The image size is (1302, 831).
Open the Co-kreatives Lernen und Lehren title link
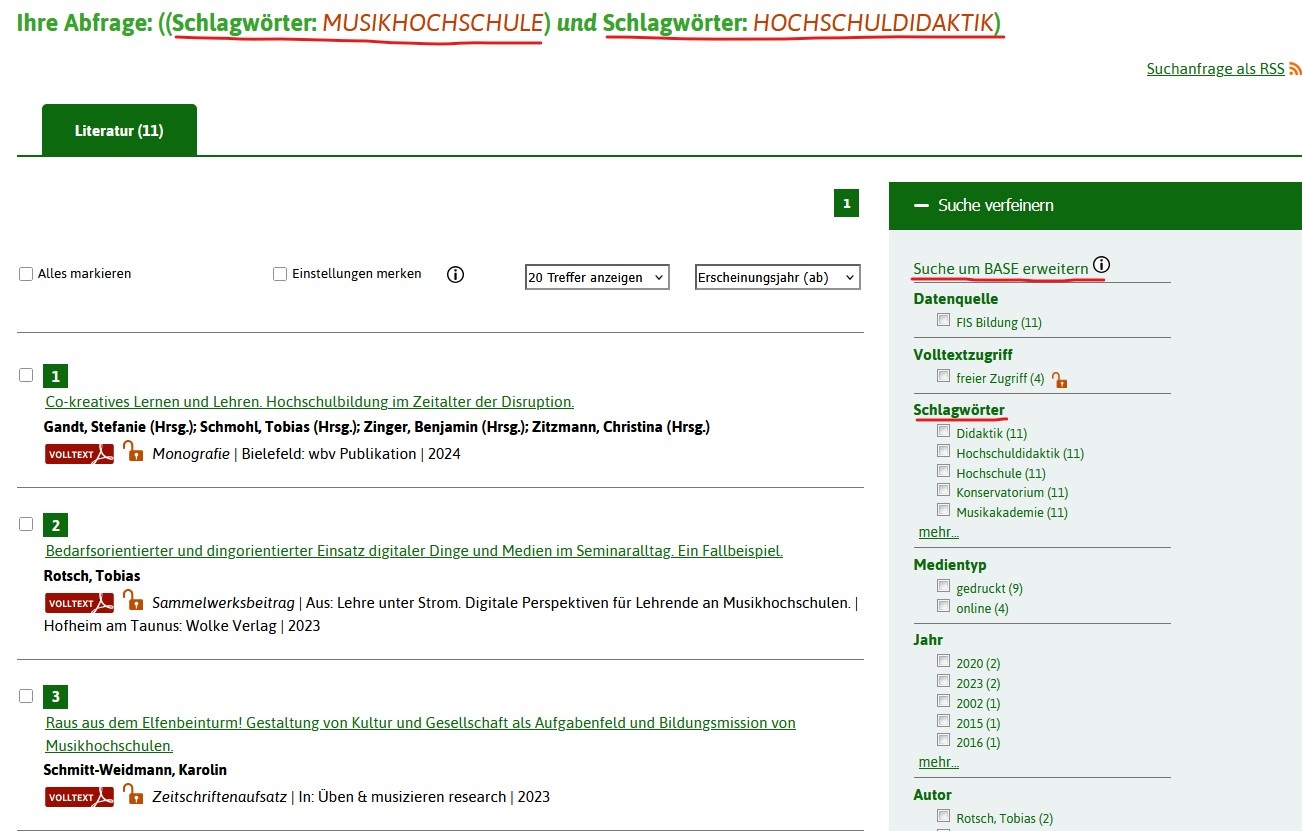309,402
